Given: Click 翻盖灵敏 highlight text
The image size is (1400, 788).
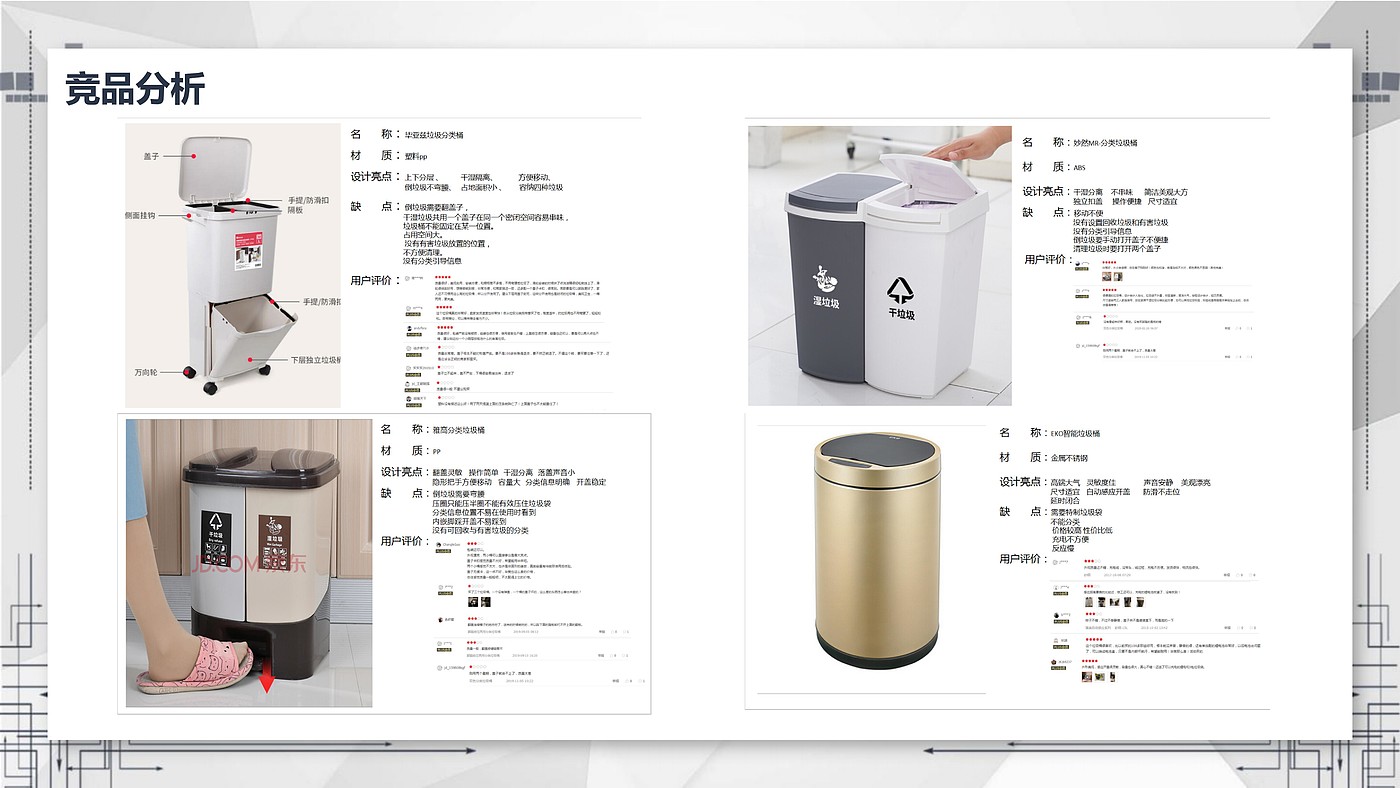Looking at the screenshot, I should pos(447,472).
